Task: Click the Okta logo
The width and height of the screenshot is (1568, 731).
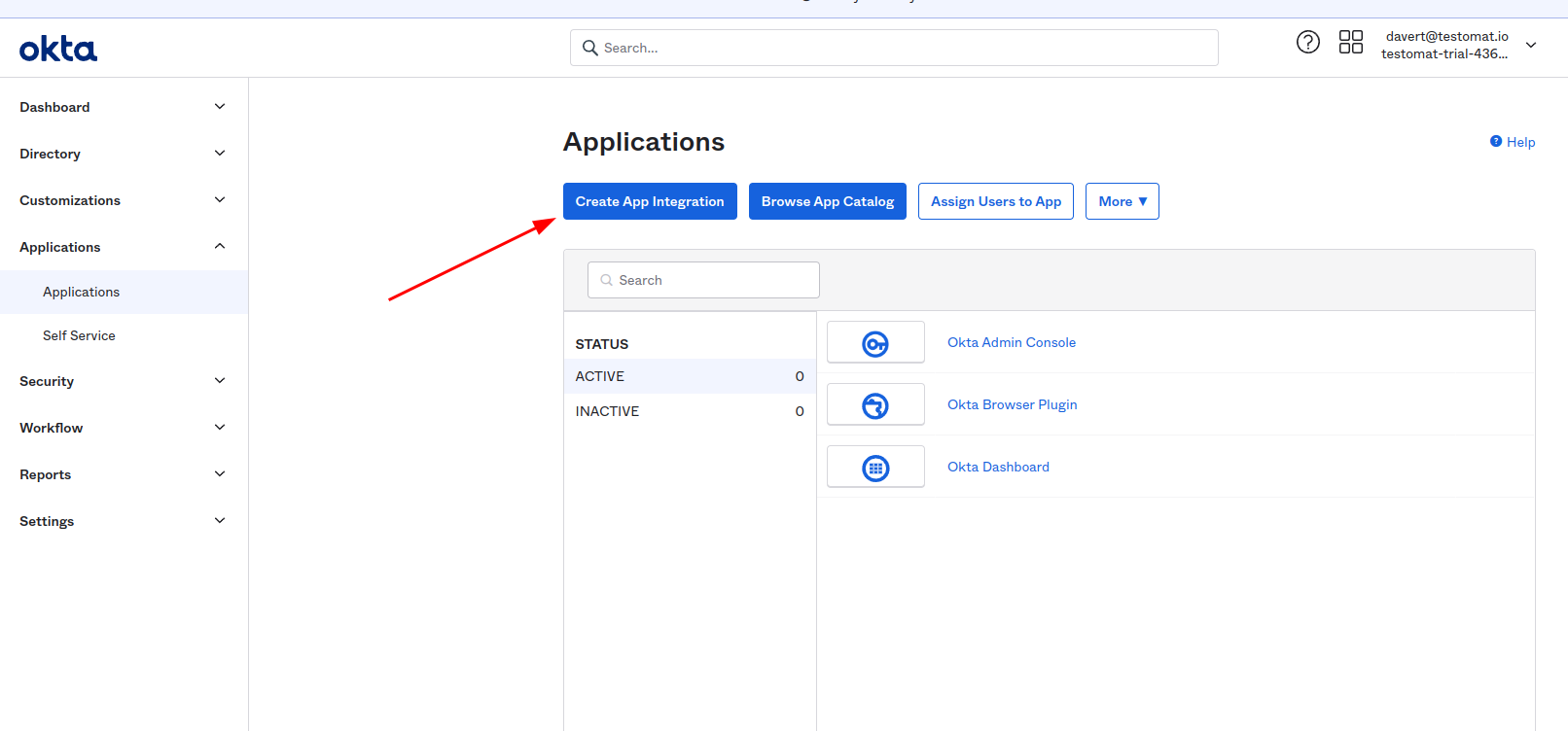Action: click(58, 49)
